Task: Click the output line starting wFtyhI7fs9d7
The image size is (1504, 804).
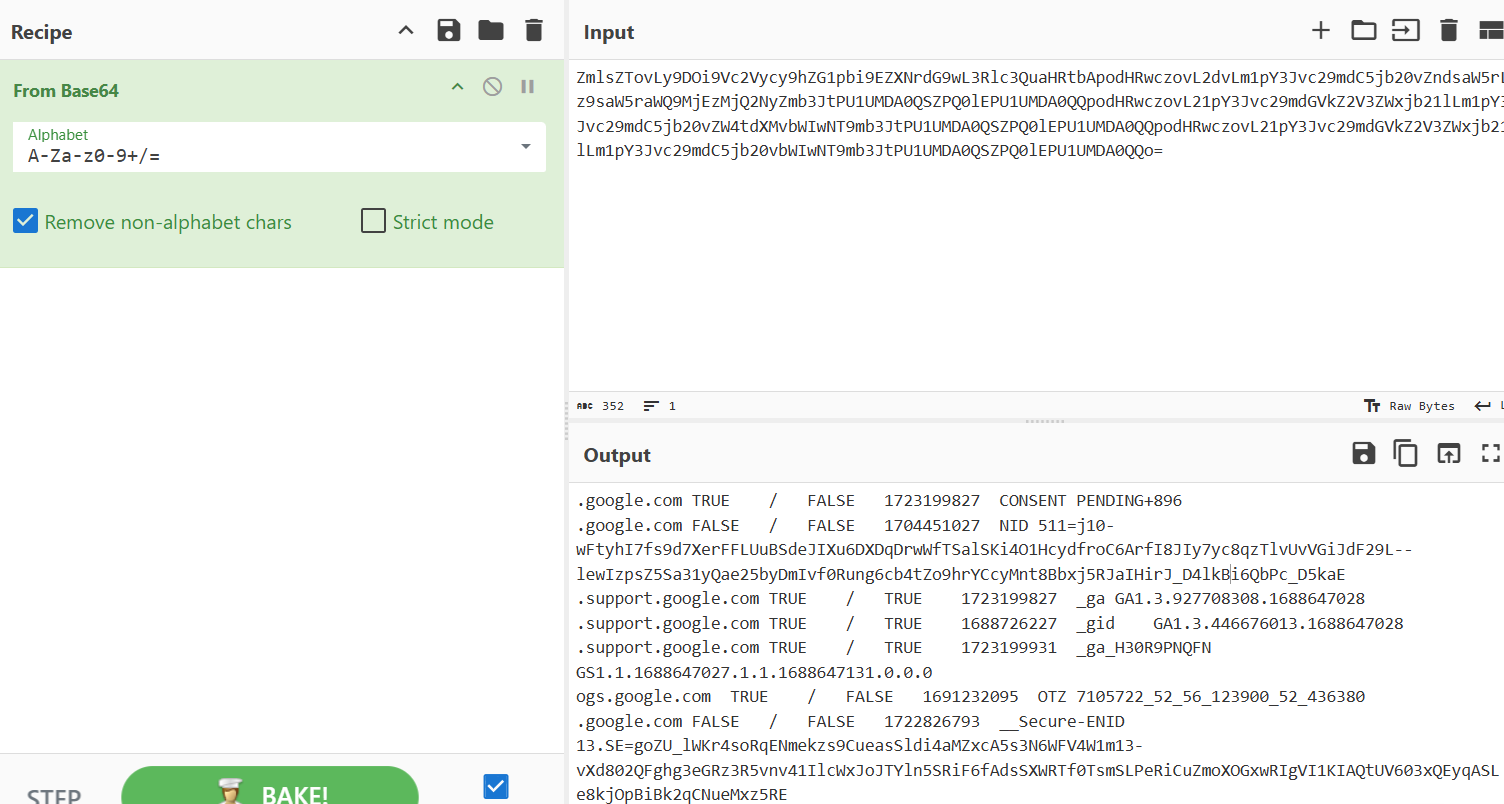Action: coord(995,550)
